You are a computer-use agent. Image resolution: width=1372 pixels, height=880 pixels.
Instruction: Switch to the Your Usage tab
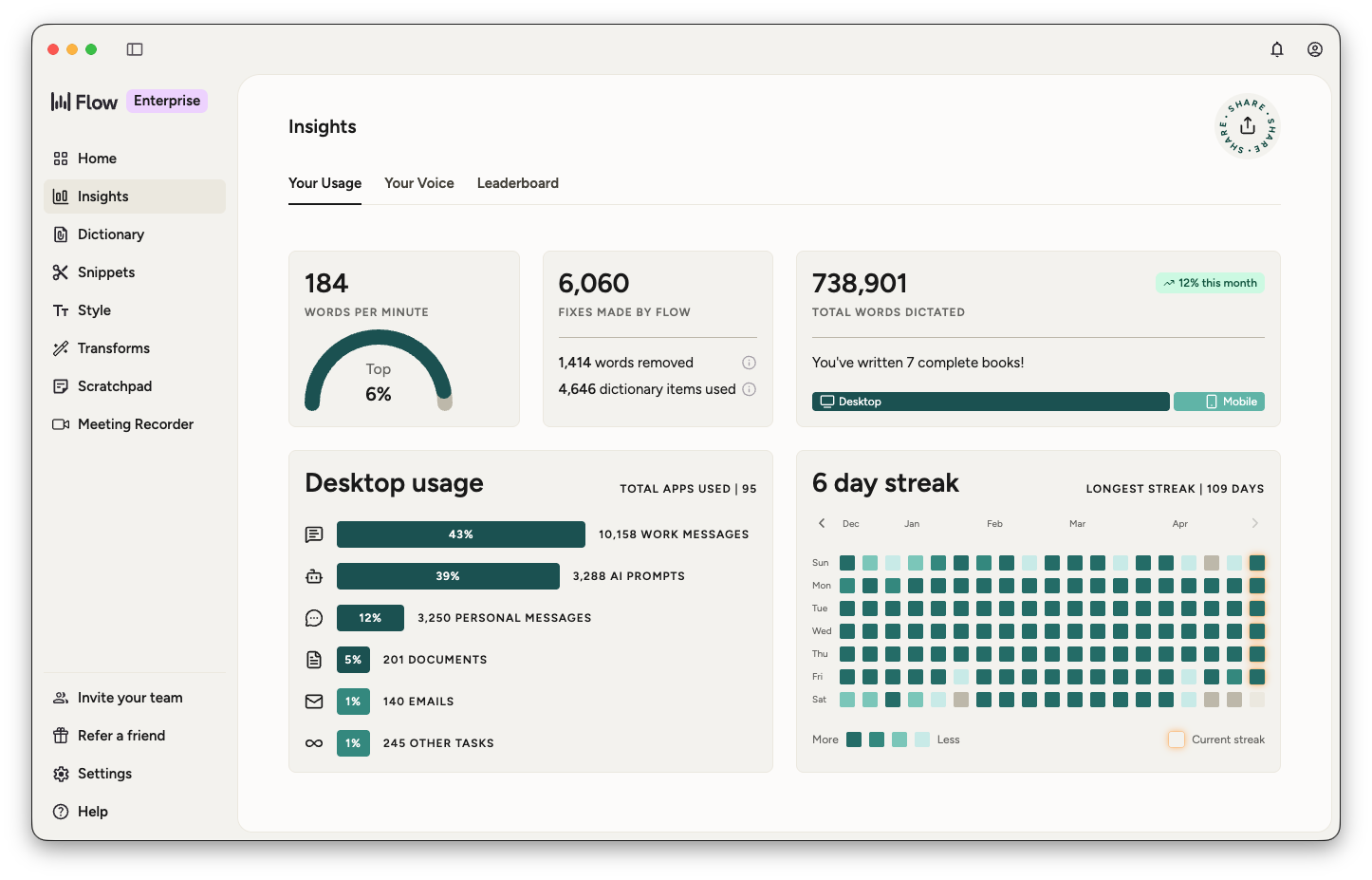point(324,183)
